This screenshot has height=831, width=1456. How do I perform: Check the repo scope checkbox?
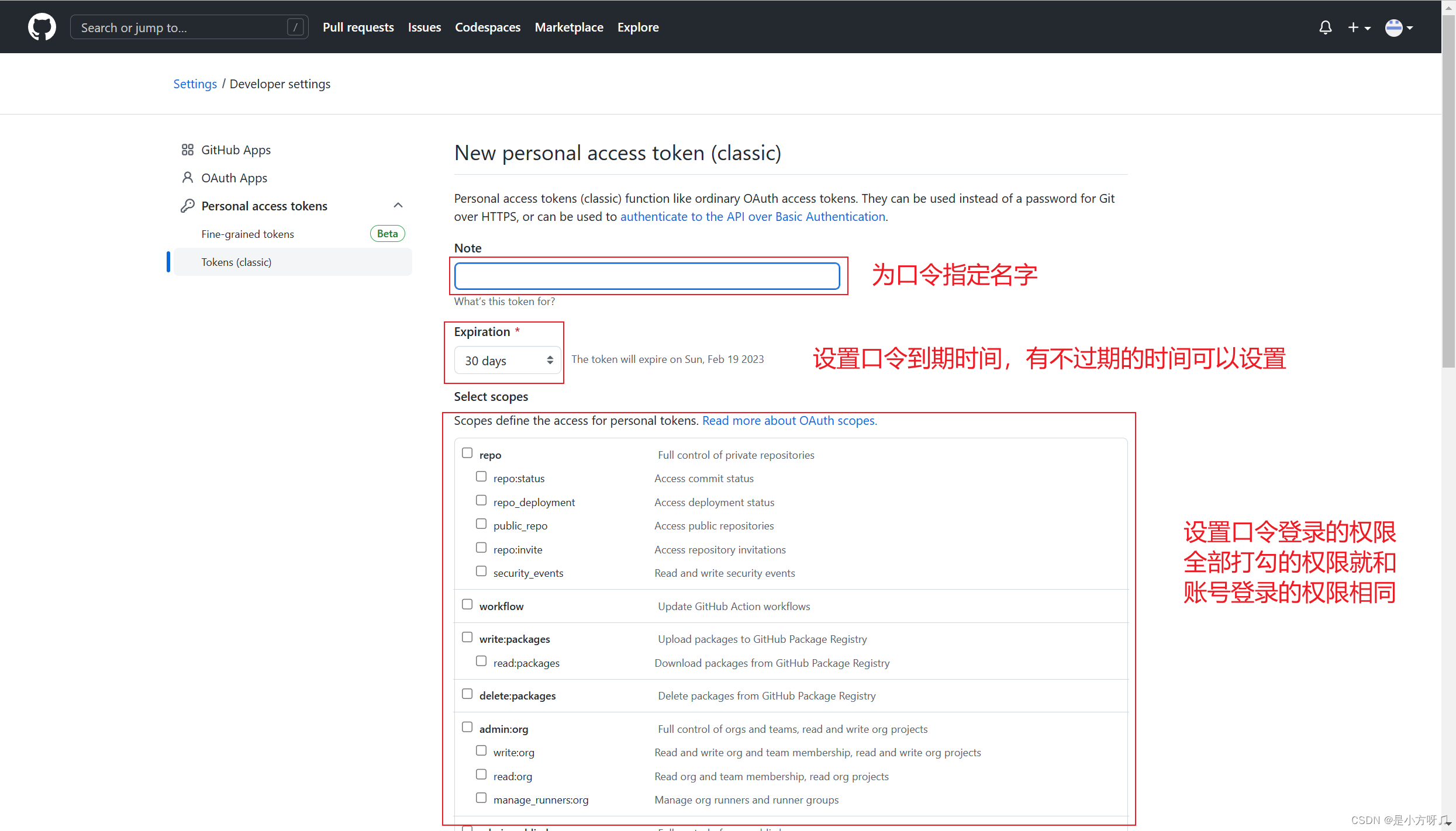467,453
